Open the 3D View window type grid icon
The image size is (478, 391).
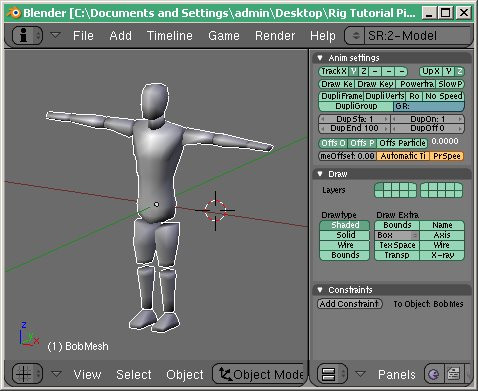click(27, 374)
